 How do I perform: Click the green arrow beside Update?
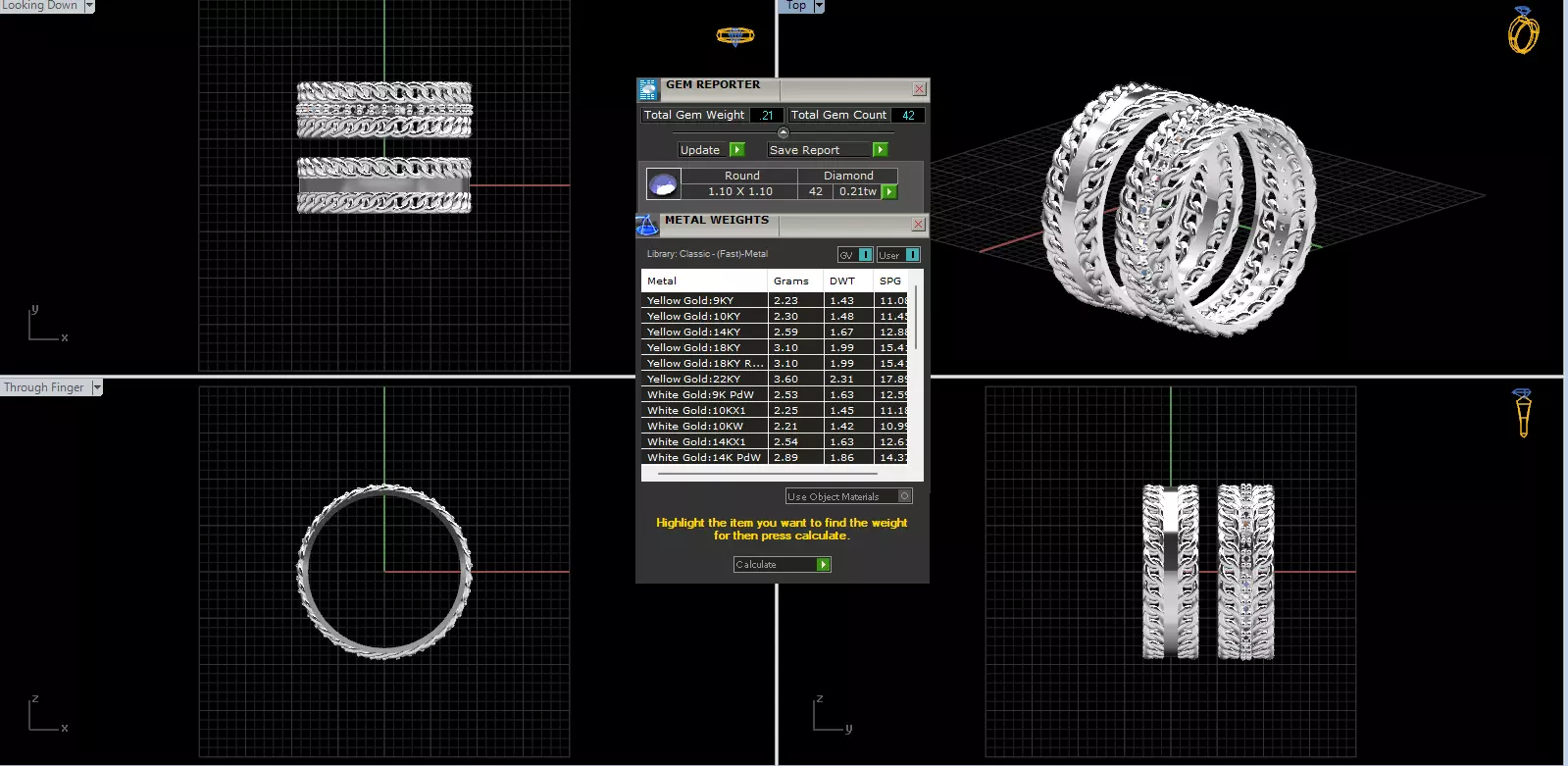tap(737, 150)
